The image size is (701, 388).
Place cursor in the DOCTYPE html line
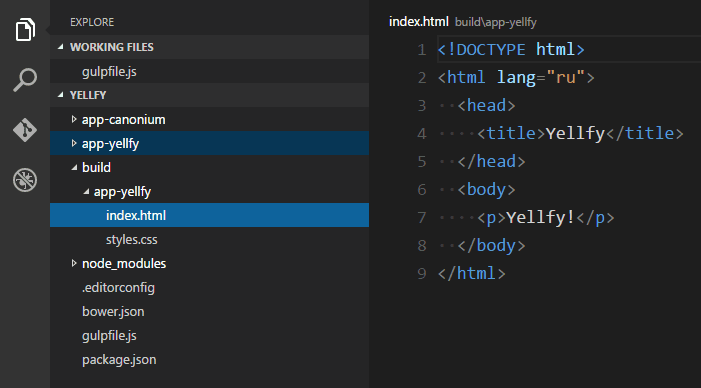coord(511,49)
